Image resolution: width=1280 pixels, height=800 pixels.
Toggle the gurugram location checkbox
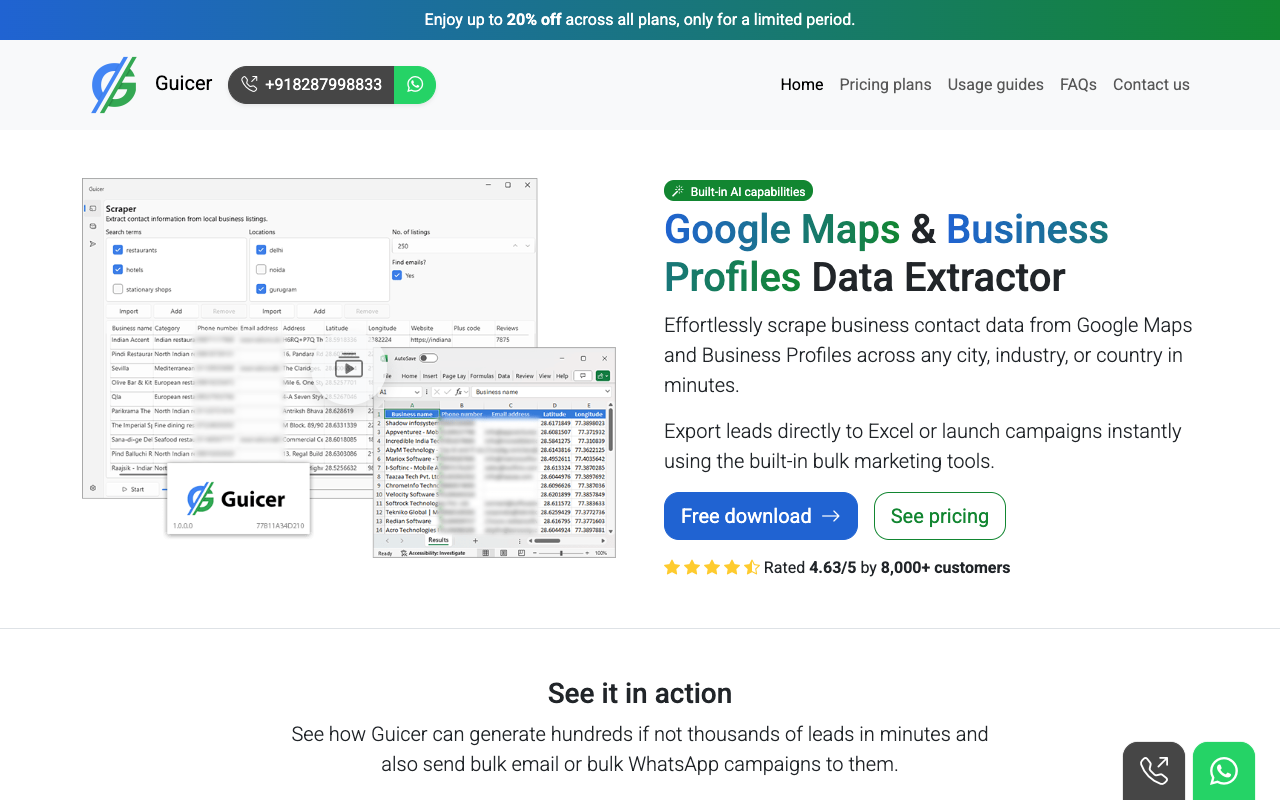click(x=261, y=289)
